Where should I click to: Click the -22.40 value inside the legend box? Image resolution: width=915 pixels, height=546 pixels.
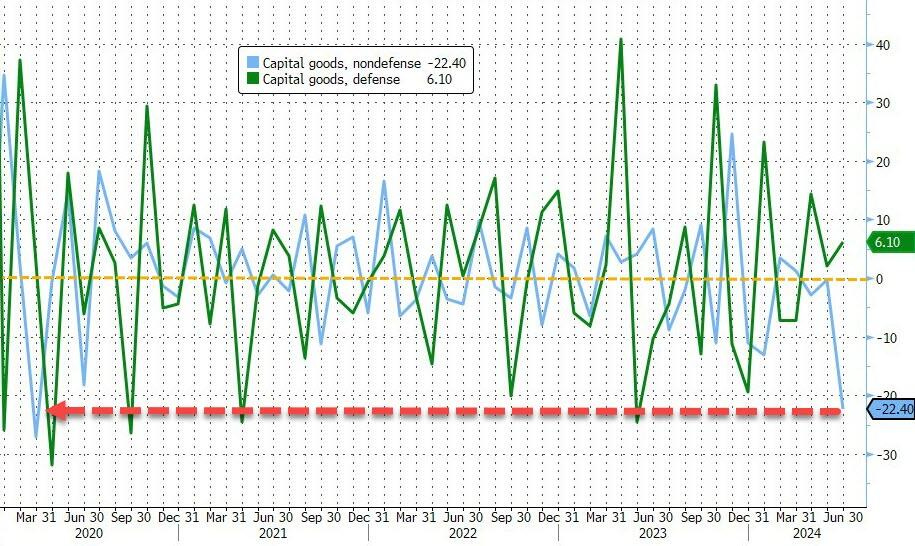[x=445, y=63]
